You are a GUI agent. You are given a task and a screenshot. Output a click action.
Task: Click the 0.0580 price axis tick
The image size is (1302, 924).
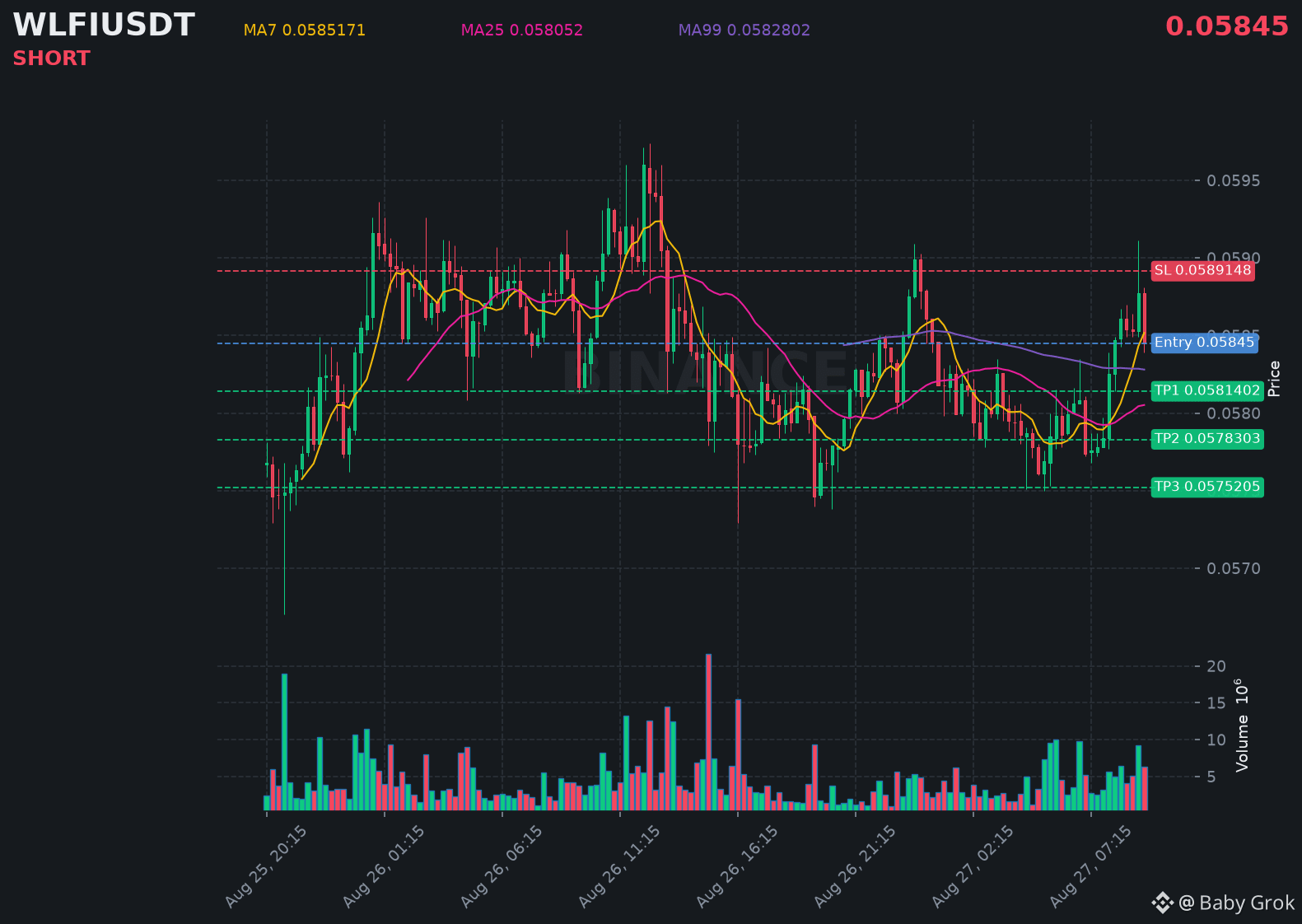pos(1233,413)
